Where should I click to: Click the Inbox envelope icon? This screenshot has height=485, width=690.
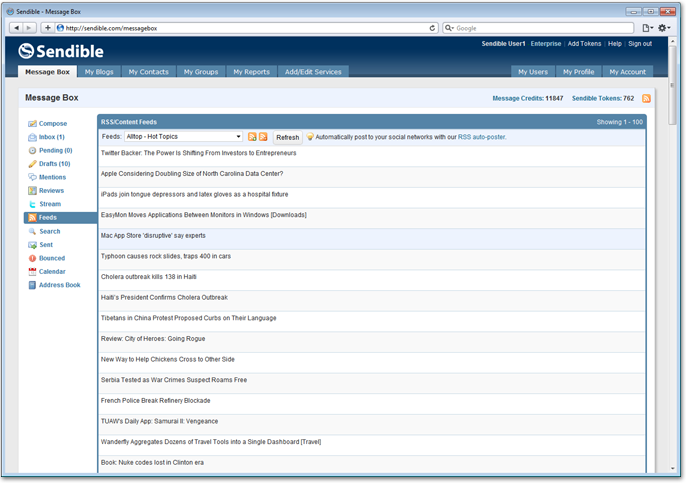(32, 138)
